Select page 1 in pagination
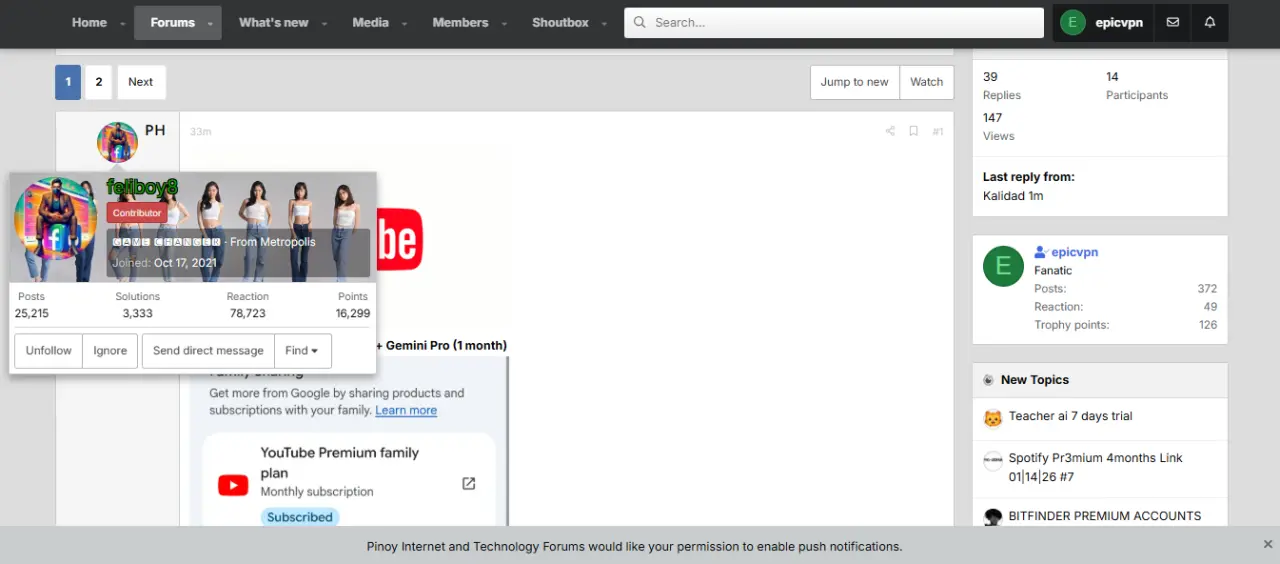The height and width of the screenshot is (564, 1280). pyautogui.click(x=67, y=82)
